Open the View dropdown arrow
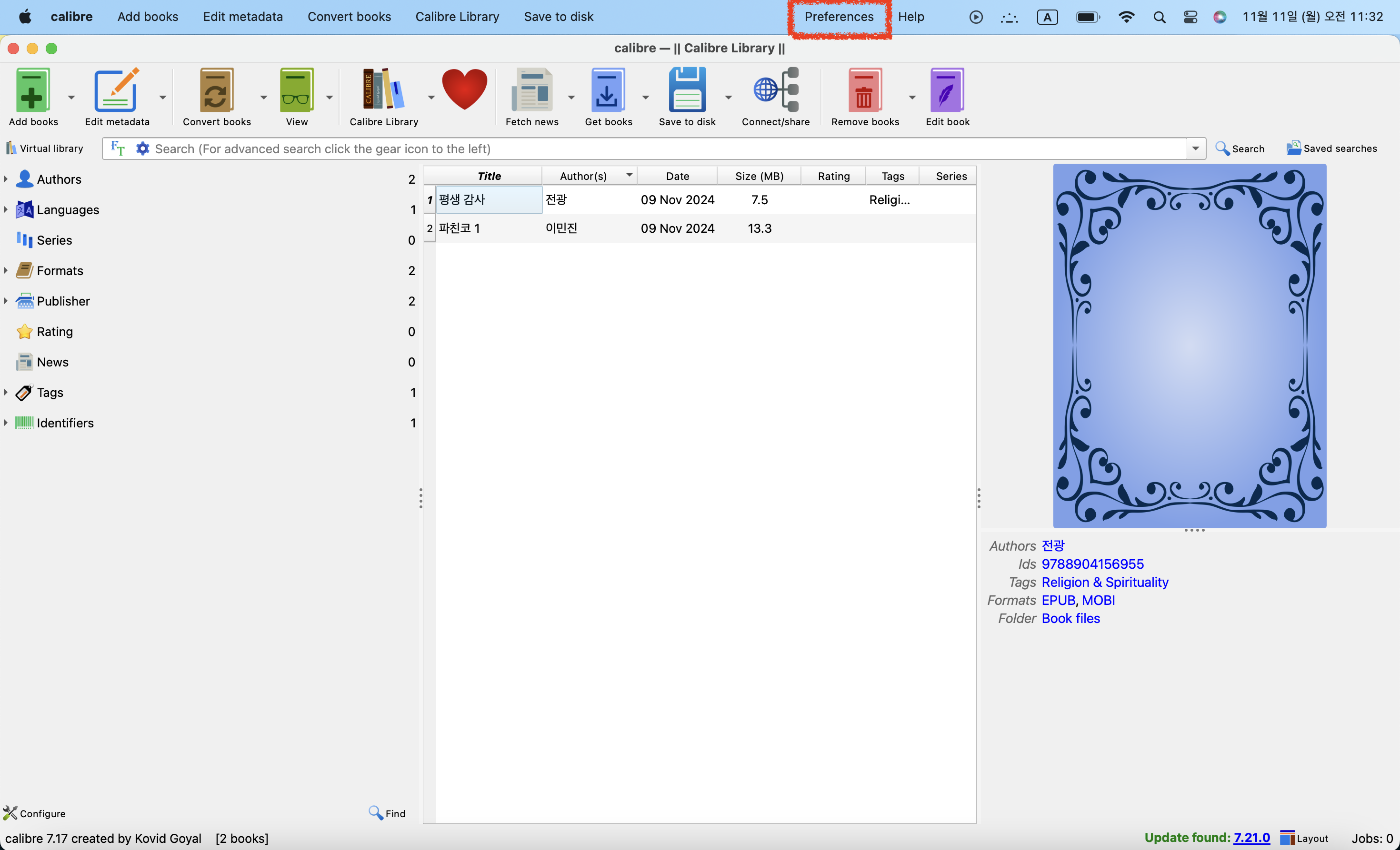 [330, 97]
